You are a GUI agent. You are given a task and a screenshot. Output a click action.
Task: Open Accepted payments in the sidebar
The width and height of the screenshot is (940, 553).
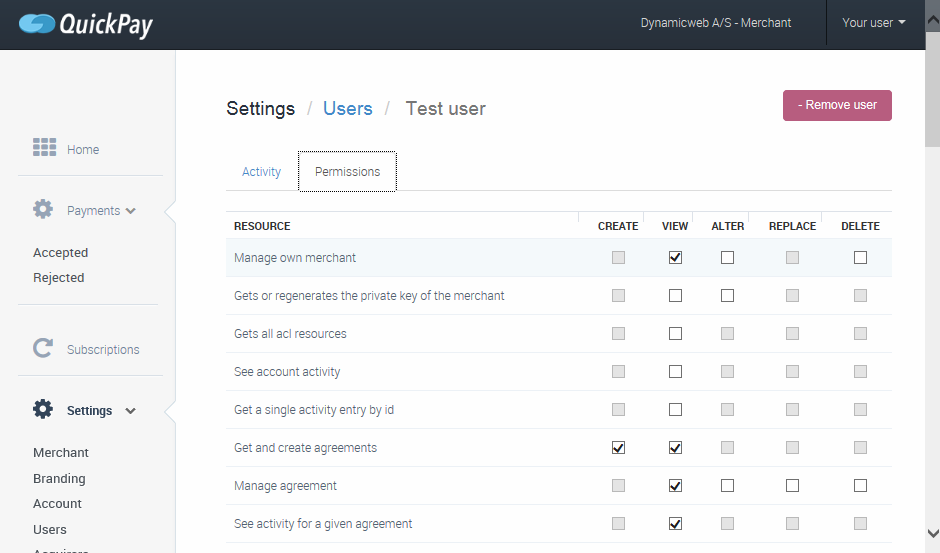(60, 253)
